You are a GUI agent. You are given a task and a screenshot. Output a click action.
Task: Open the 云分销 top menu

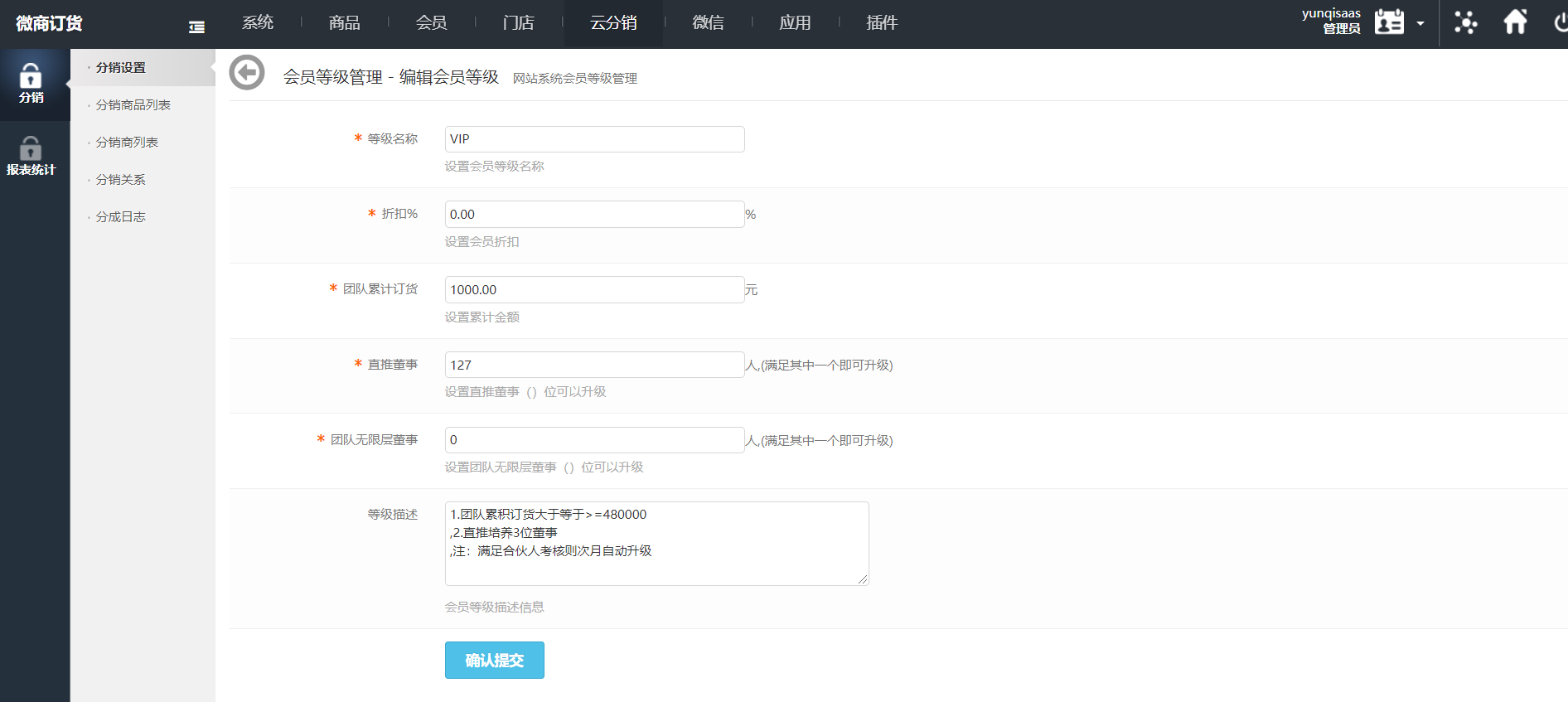tap(613, 23)
